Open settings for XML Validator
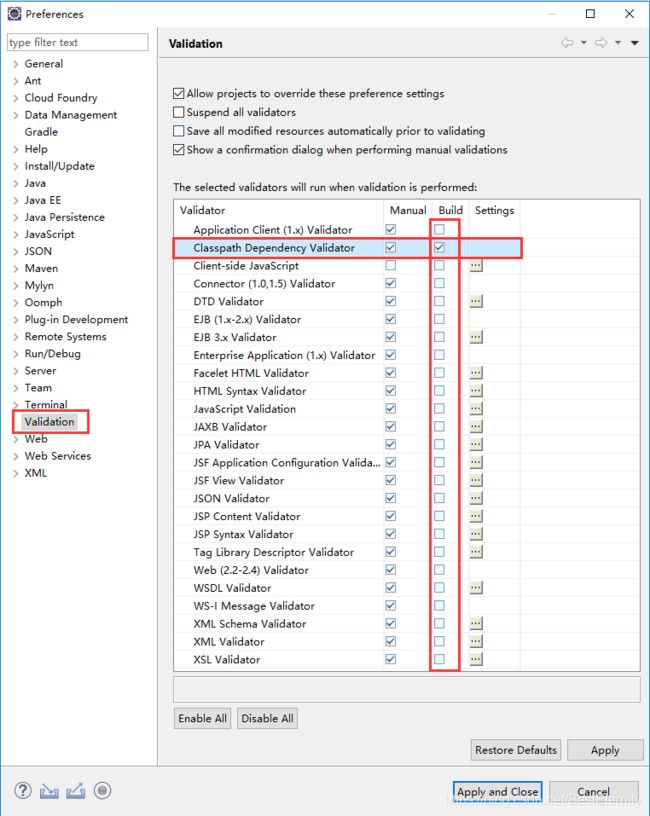Viewport: 650px width, 816px height. tap(476, 641)
